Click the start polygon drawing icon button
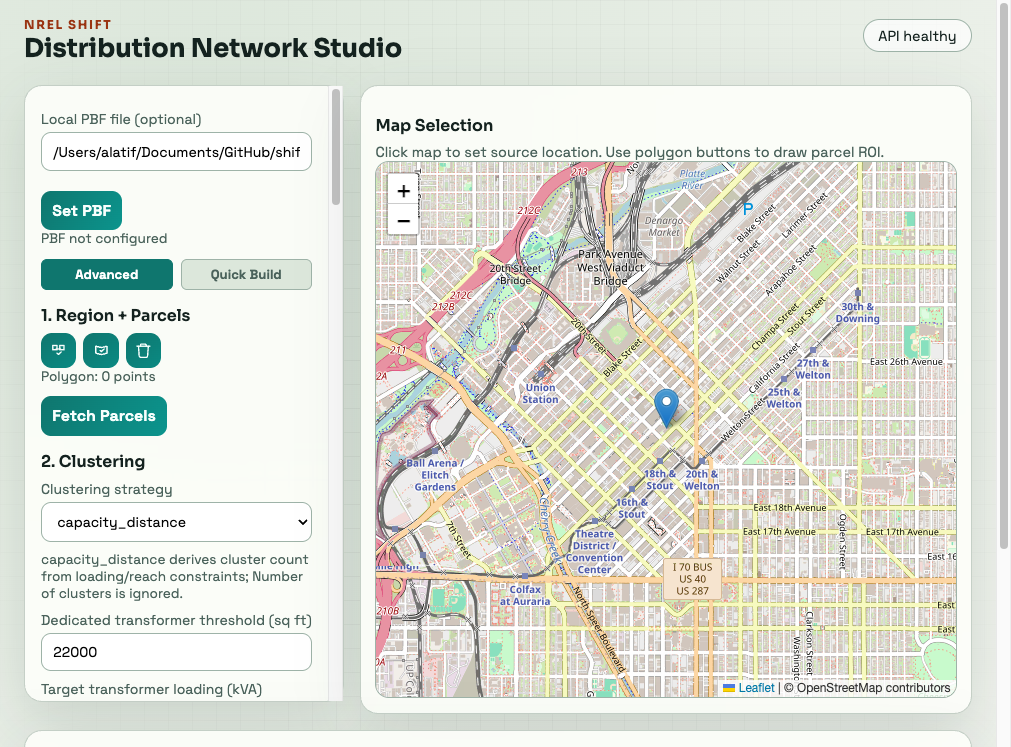 pyautogui.click(x=59, y=350)
